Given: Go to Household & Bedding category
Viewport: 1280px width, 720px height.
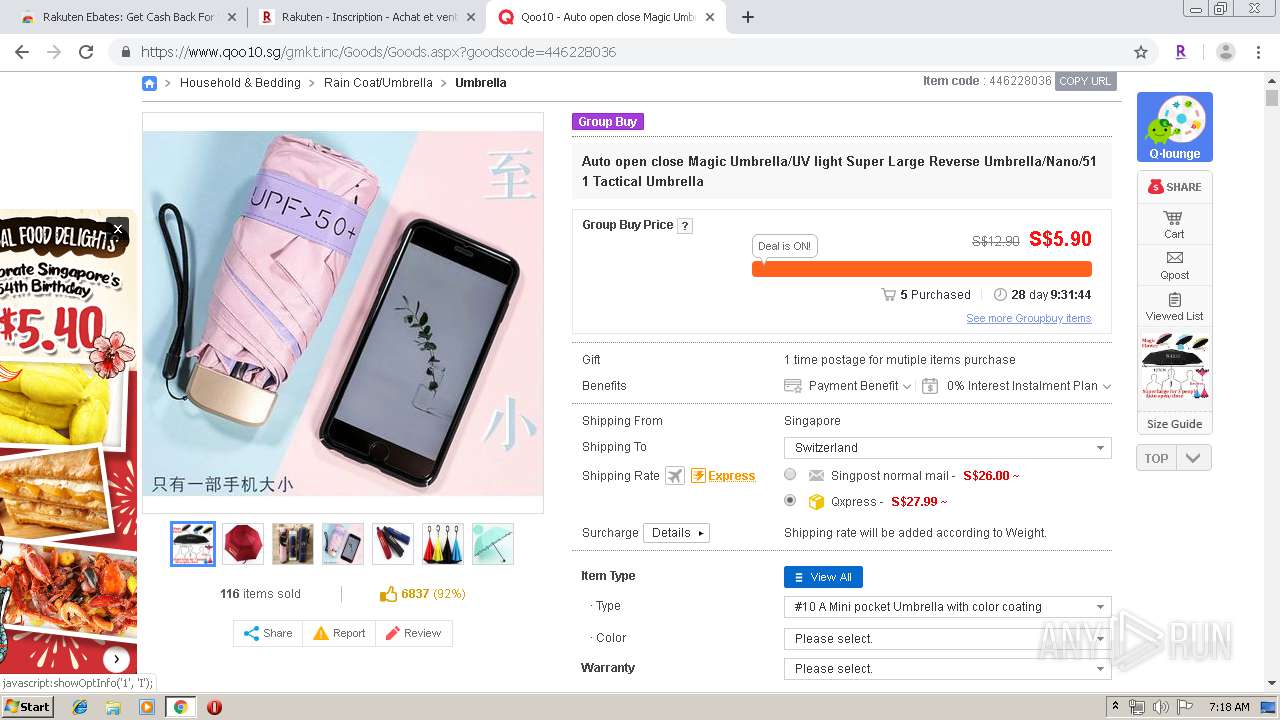Looking at the screenshot, I should point(240,83).
